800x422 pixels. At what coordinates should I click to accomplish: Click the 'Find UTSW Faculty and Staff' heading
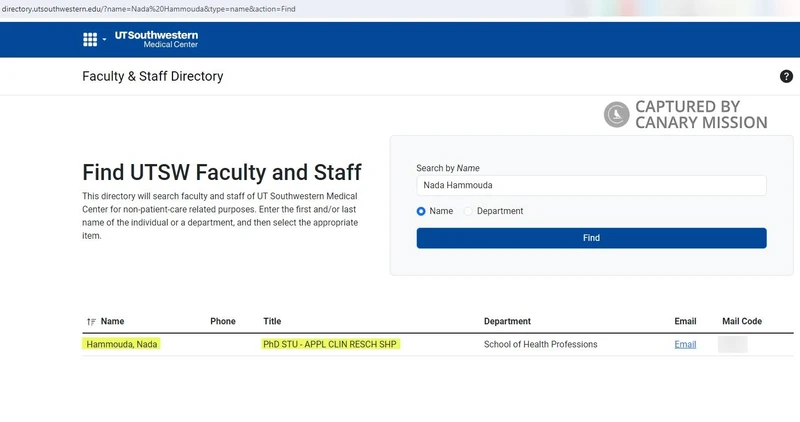[222, 172]
